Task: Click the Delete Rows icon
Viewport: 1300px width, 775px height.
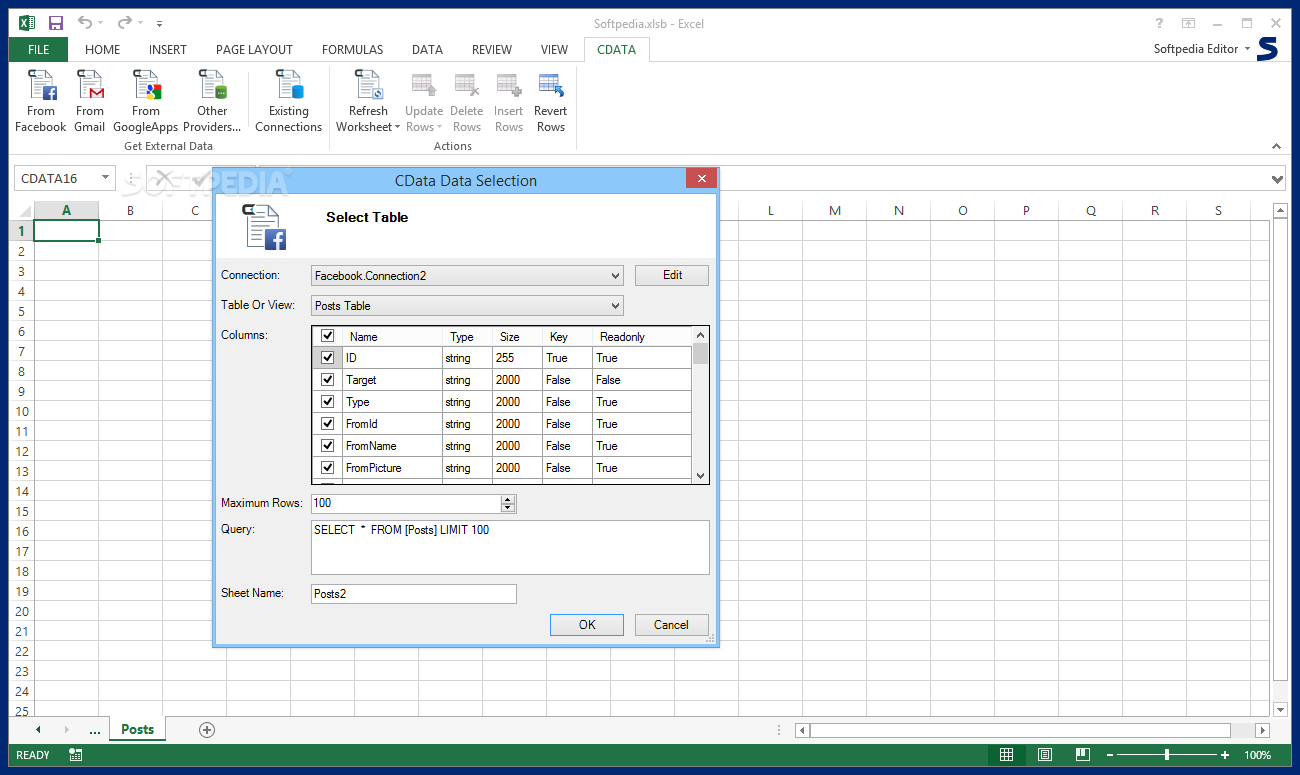Action: [x=467, y=86]
